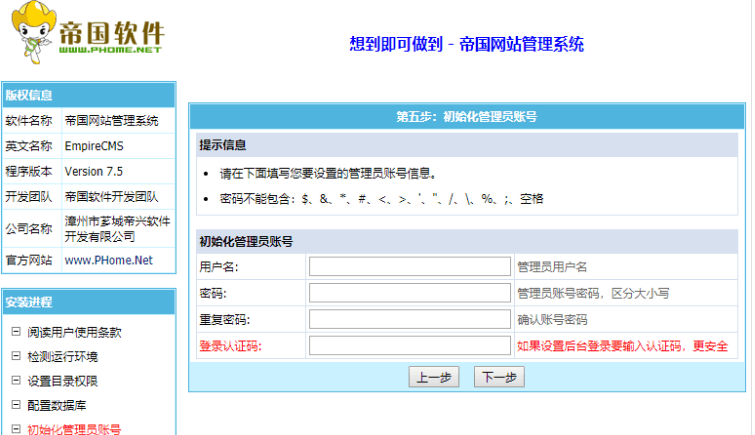Click the minus icon beside 阅读用户使用条款
The height and width of the screenshot is (435, 755).
click(16, 331)
